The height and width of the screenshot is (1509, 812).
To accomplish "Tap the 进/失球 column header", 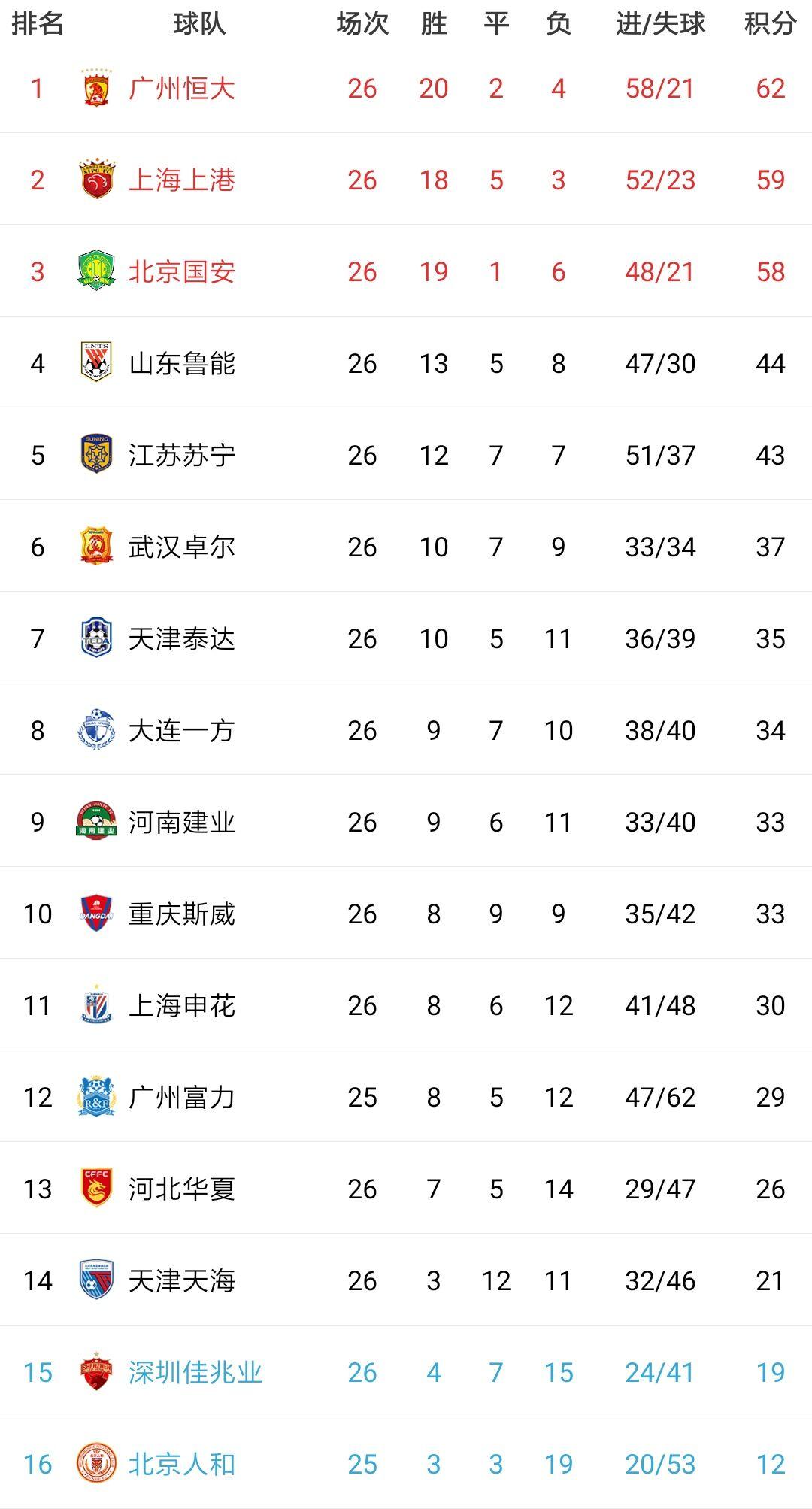I will [660, 24].
